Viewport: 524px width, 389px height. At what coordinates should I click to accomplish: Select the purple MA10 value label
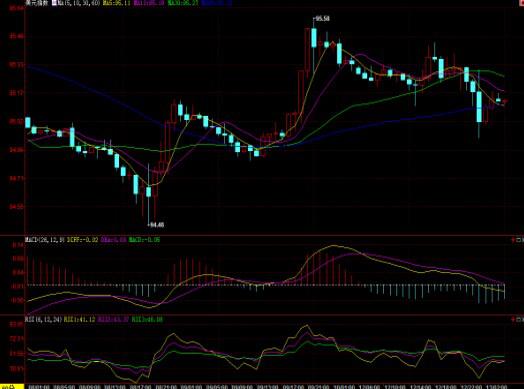coord(149,3)
